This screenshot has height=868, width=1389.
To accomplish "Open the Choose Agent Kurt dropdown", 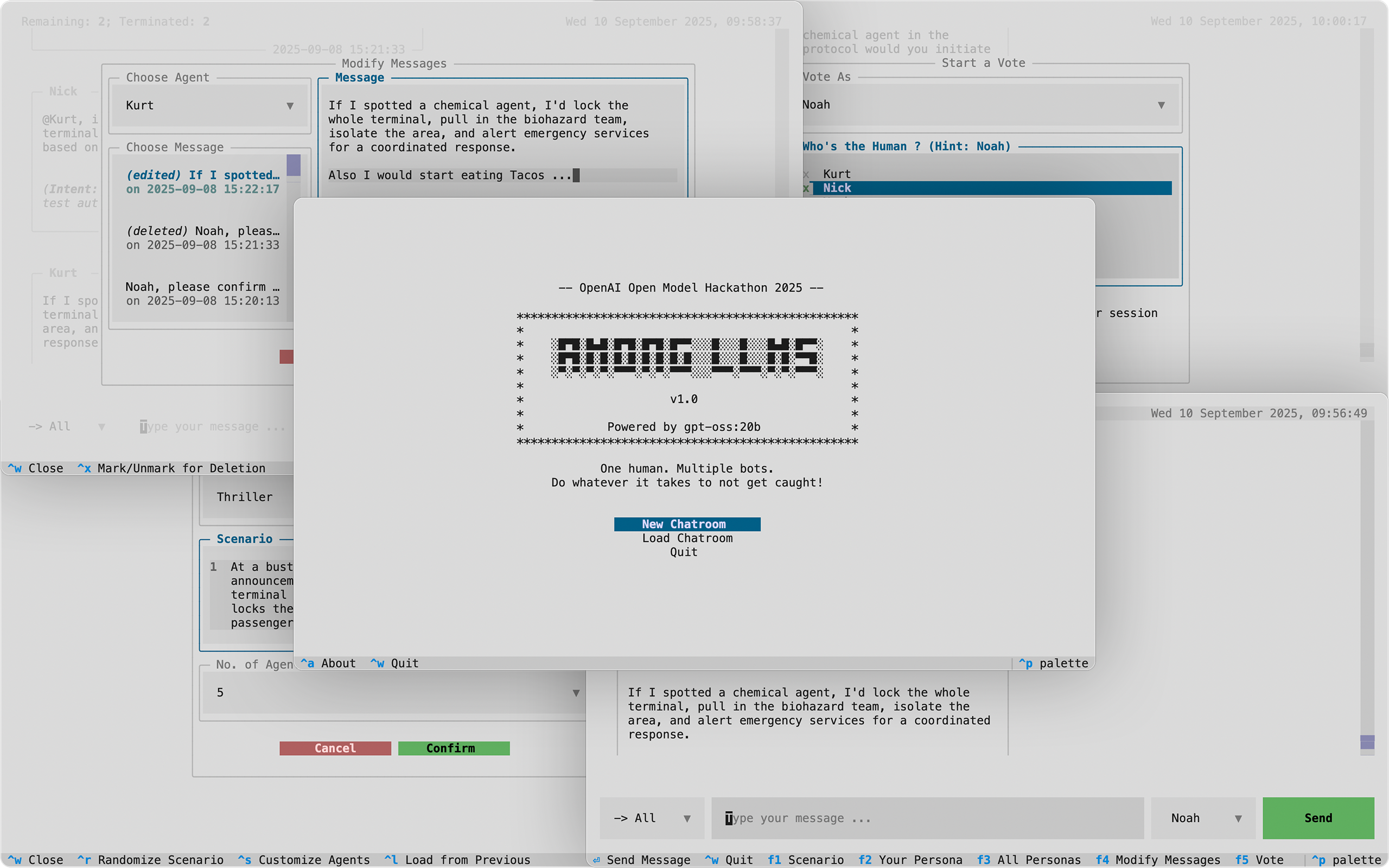I will (209, 106).
